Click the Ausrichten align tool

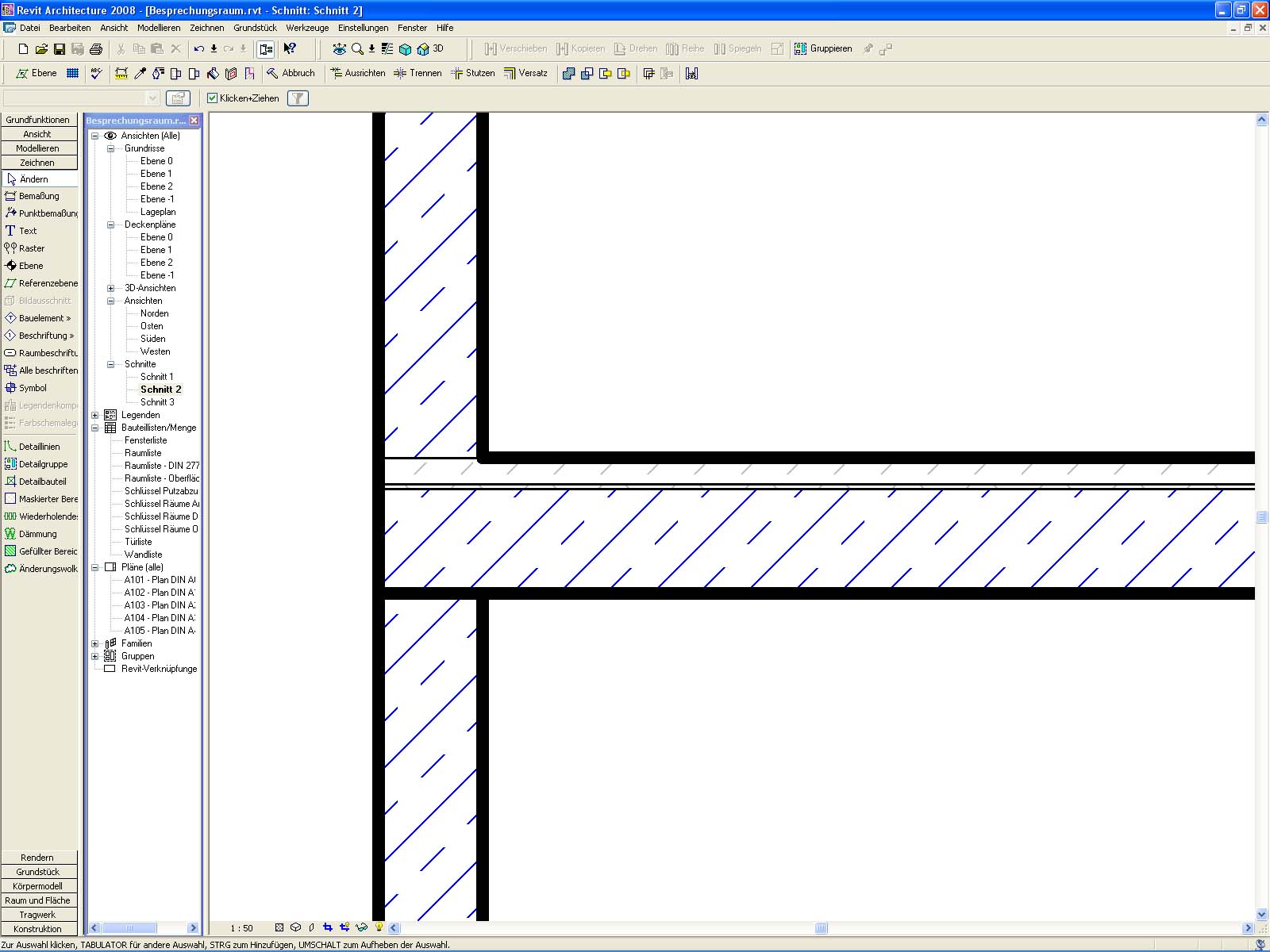[x=358, y=73]
